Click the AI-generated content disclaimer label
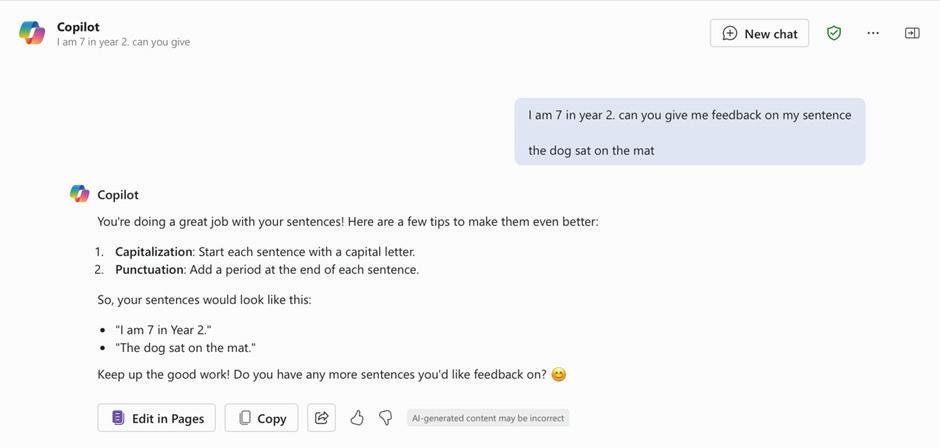The height and width of the screenshot is (448, 940). 488,418
